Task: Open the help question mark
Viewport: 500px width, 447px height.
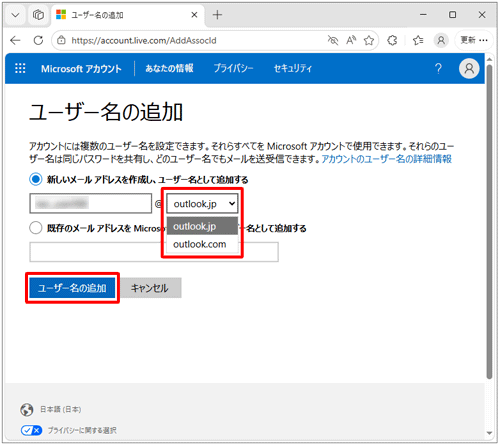Action: point(438,69)
